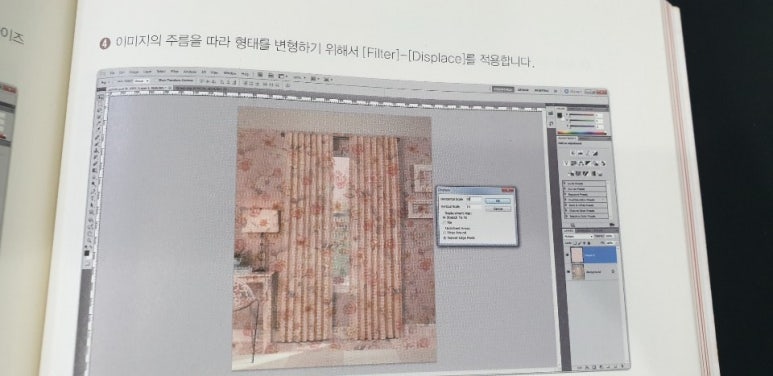Click OK in the Displace dialog
773x376 pixels.
[x=498, y=201]
